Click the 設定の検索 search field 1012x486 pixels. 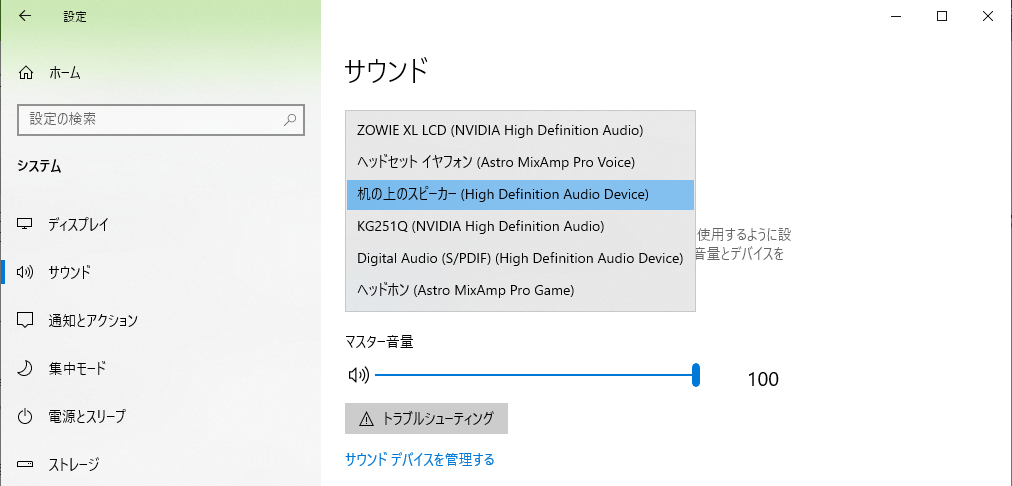tap(161, 119)
